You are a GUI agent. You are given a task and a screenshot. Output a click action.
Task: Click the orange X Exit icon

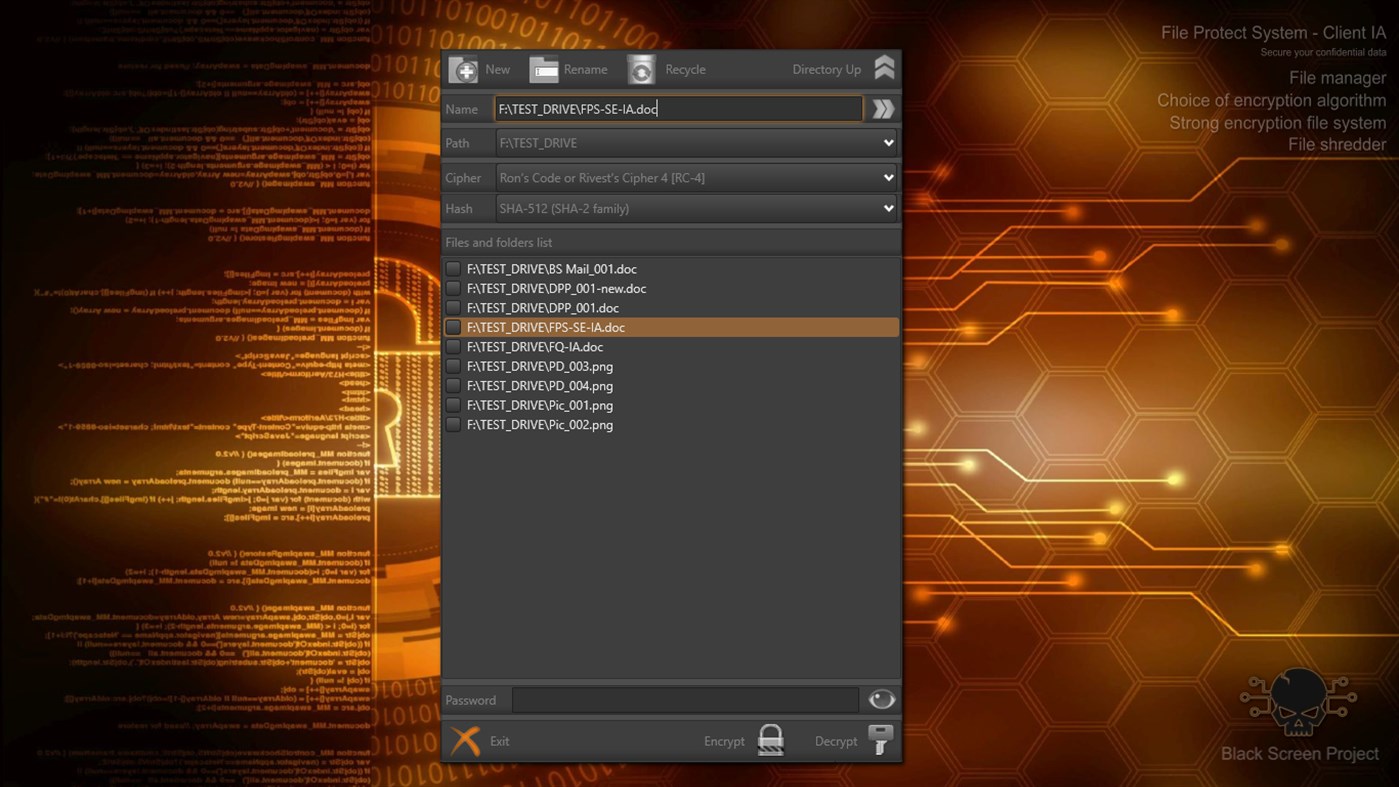[465, 740]
